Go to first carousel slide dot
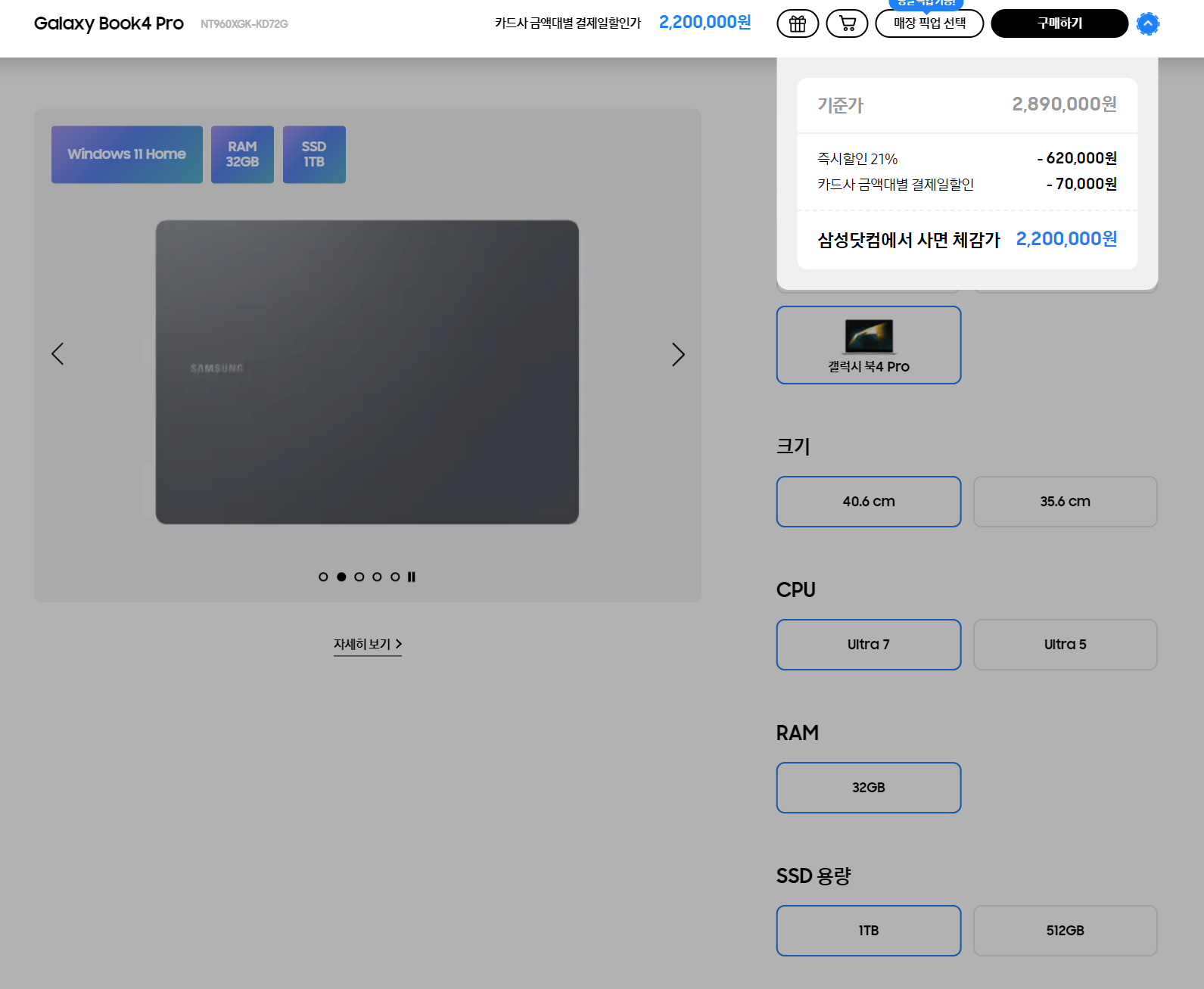Viewport: 1204px width, 989px height. pos(323,577)
